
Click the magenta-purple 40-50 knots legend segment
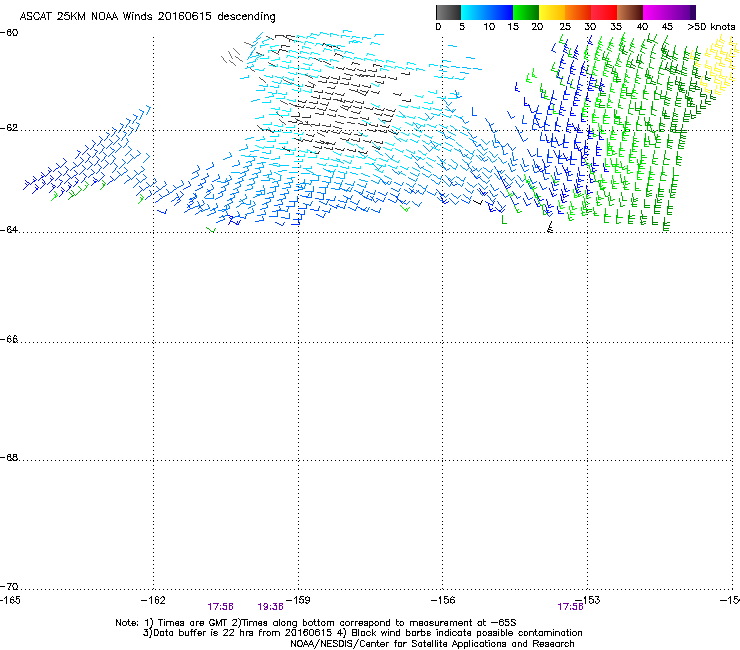(x=669, y=12)
